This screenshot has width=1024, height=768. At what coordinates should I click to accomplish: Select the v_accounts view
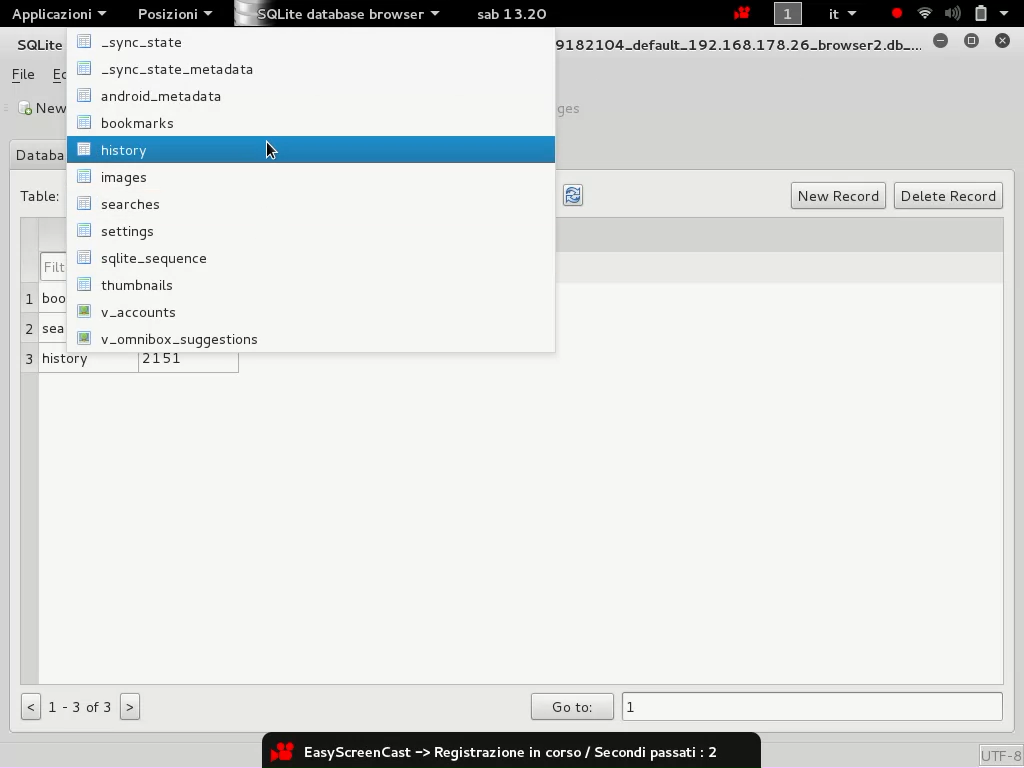(311, 312)
